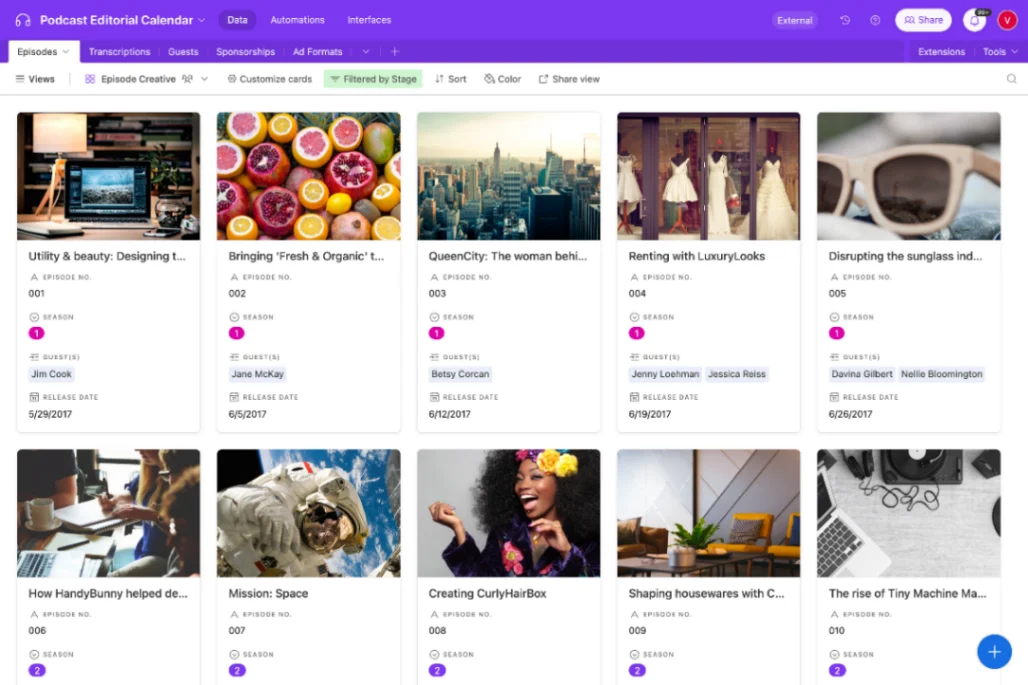Toggle the Filtered by Stage filter

pos(373,78)
